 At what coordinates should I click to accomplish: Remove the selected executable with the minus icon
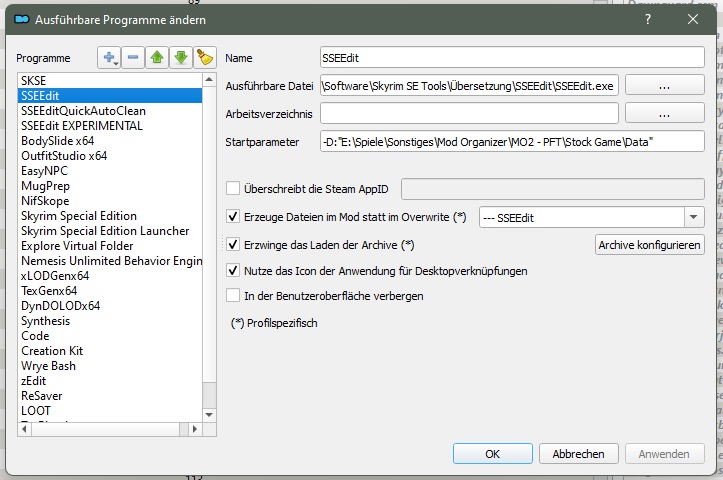[134, 58]
